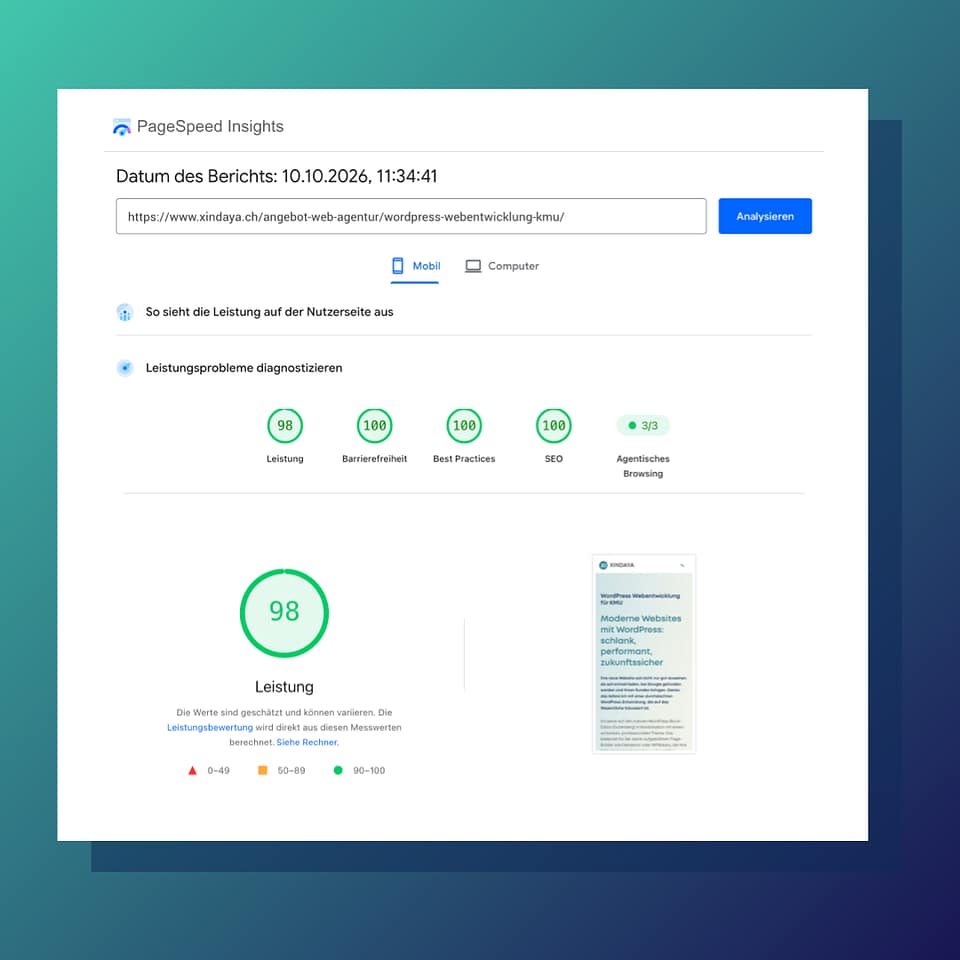Click the PageSpeed Insights logo icon
The image size is (960, 960).
[x=122, y=127]
